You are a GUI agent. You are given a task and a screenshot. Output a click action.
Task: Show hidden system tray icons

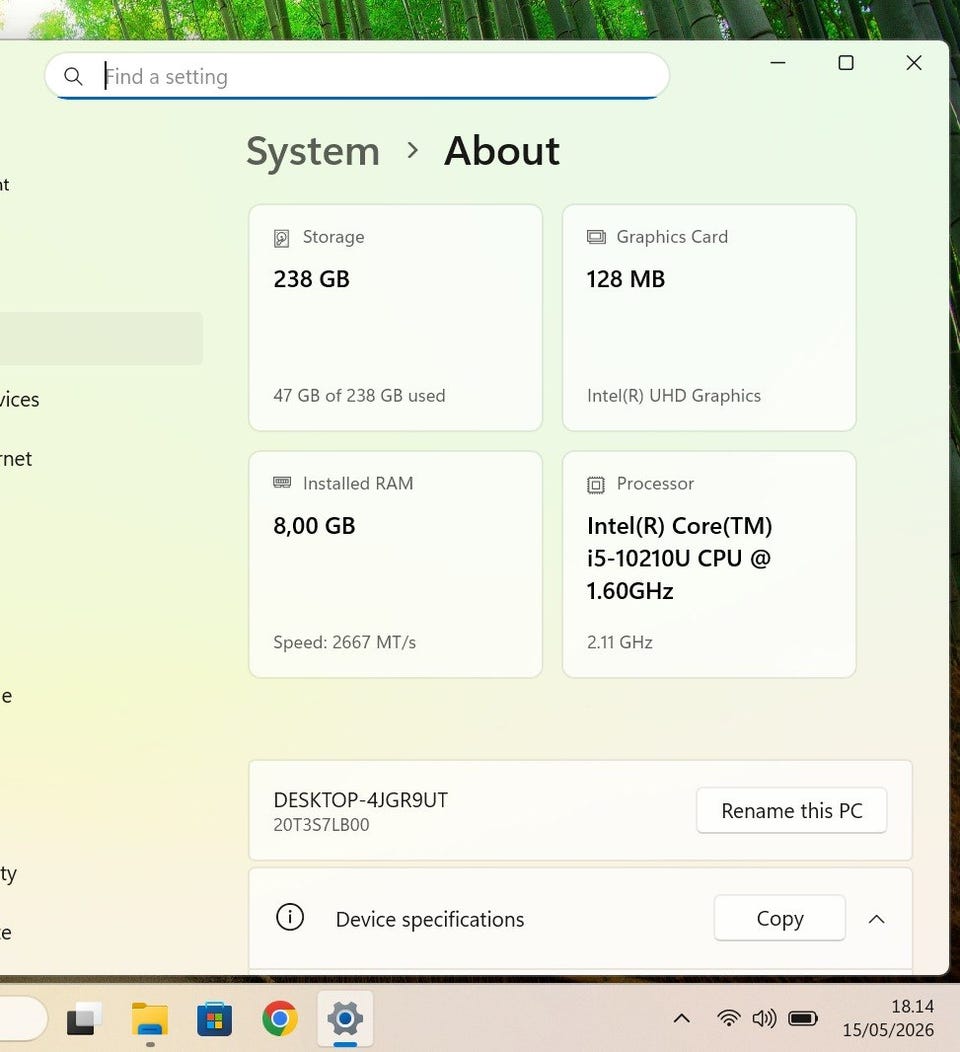click(682, 1018)
